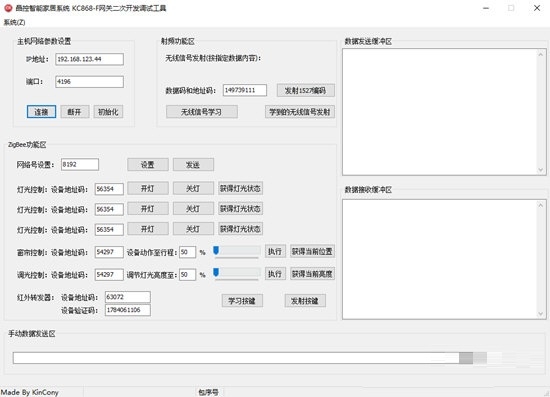Click 学到的无线信号发射 button
This screenshot has width=550, height=397.
300,112
